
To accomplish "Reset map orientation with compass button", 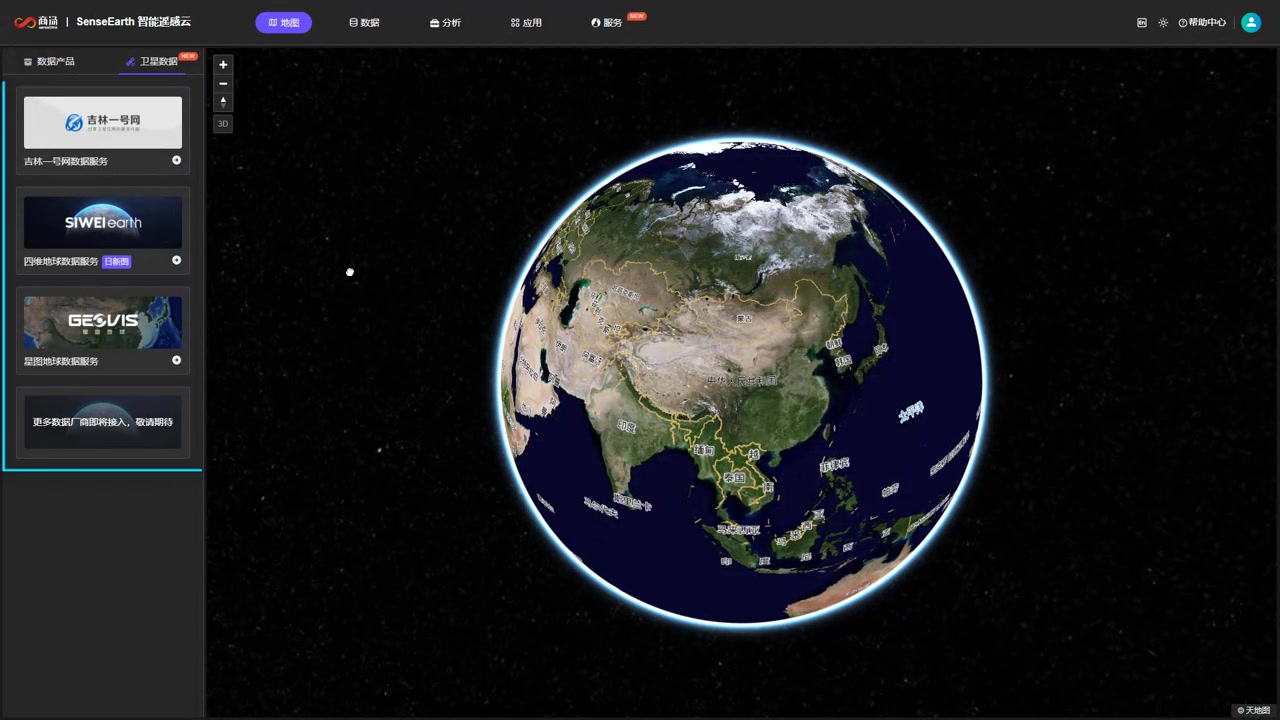I will 223,102.
